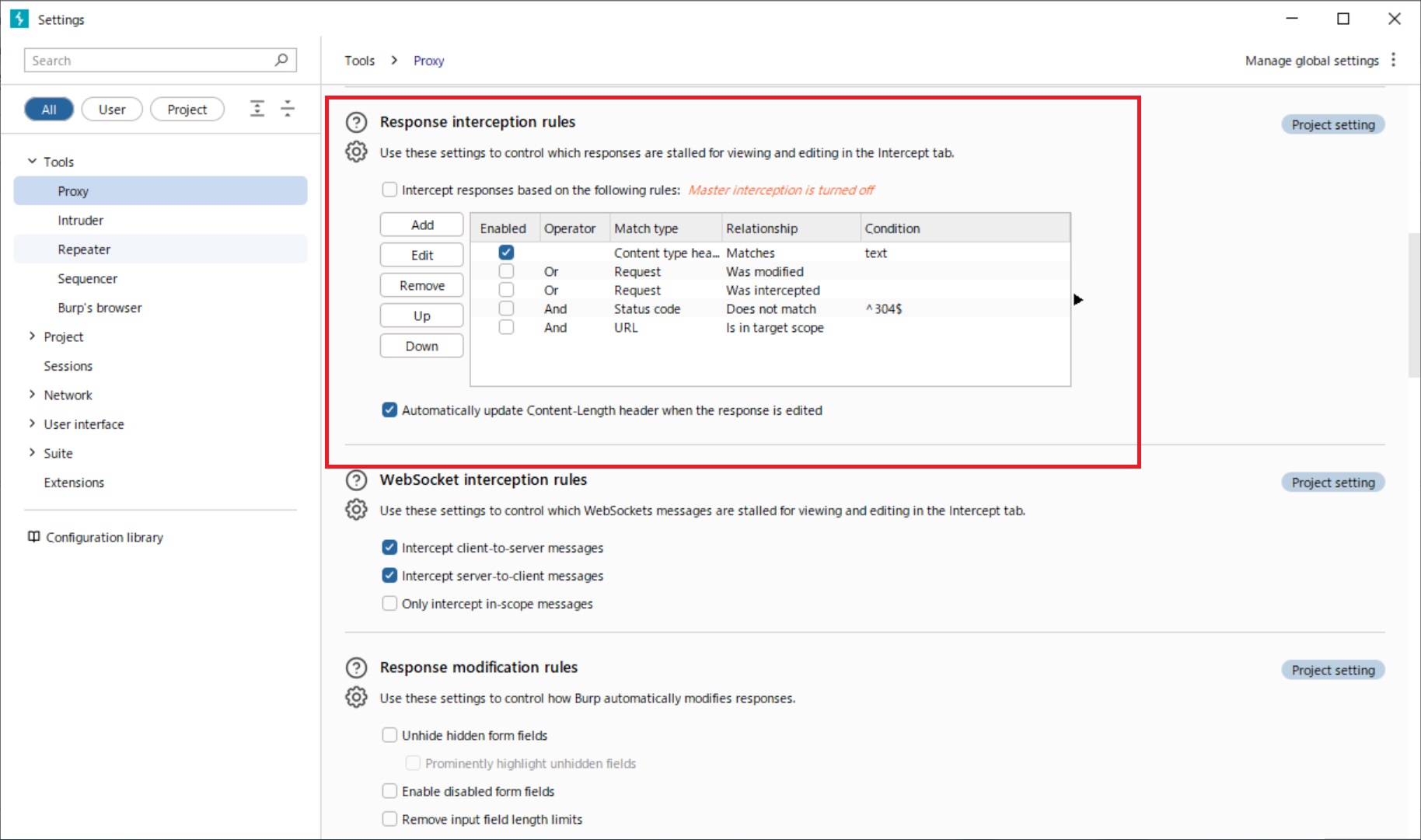Expand the Project tree node
Screen dimensions: 1421x840
(x=32, y=336)
